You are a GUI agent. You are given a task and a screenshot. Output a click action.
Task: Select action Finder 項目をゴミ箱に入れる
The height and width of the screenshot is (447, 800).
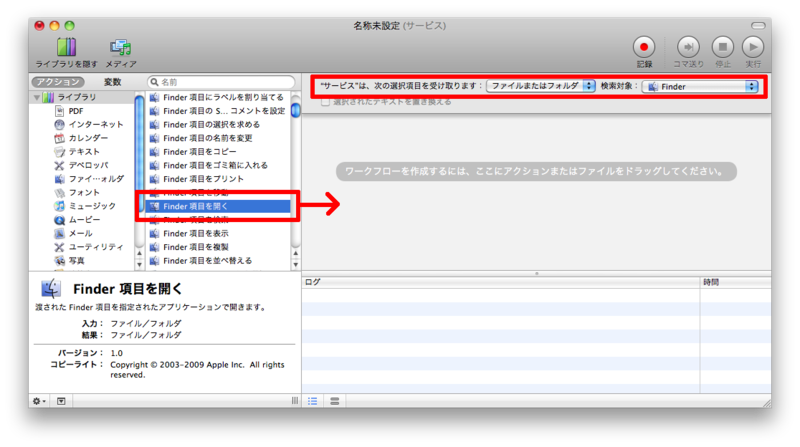tap(209, 165)
